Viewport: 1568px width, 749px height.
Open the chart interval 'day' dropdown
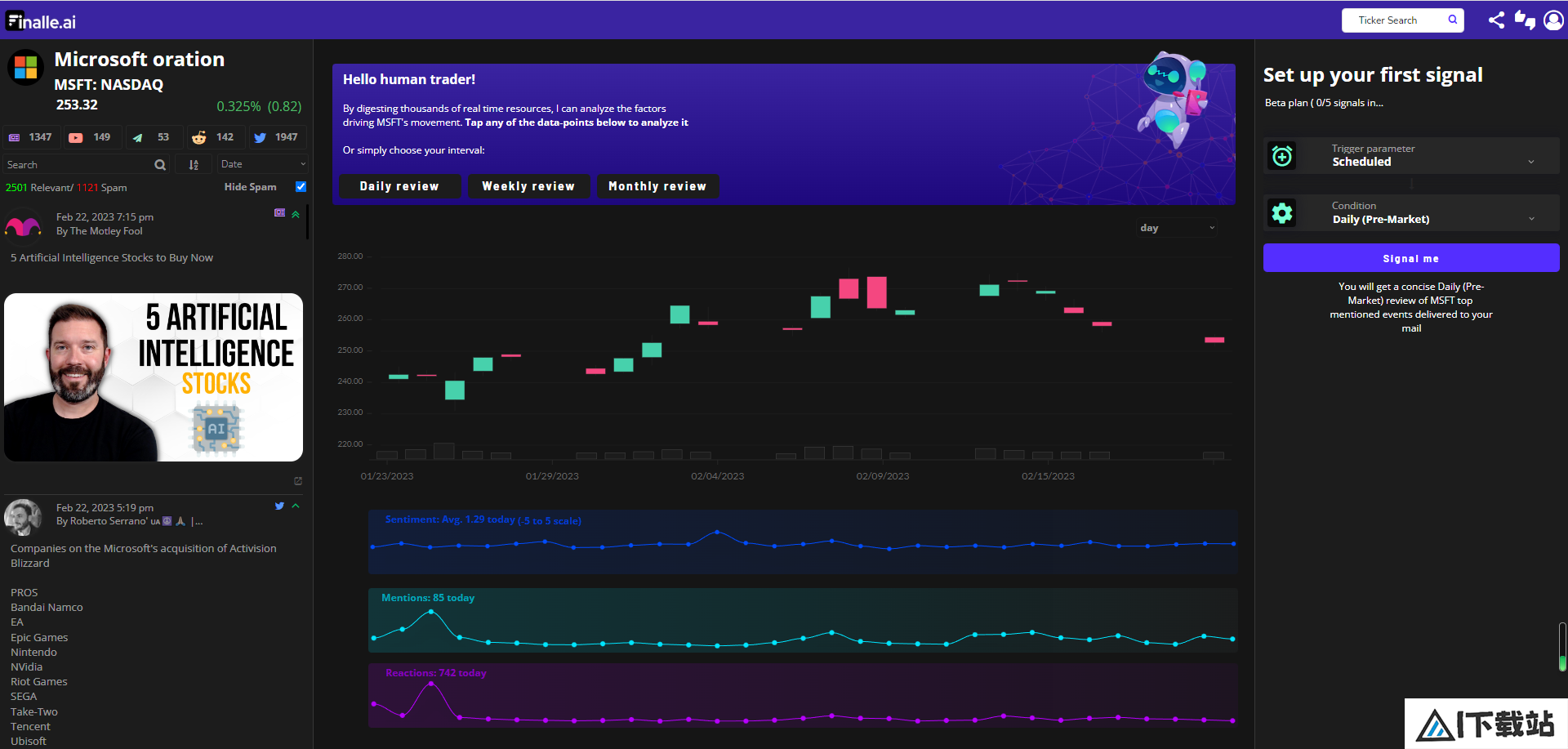click(x=1177, y=228)
